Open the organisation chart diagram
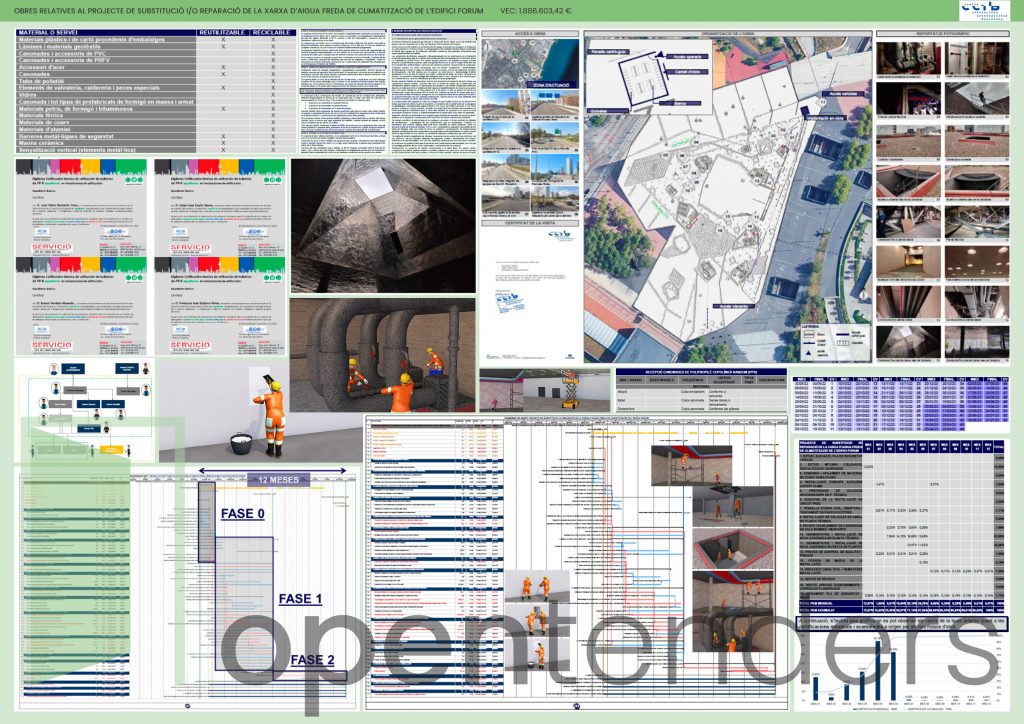This screenshot has width=1024, height=724. click(x=85, y=410)
